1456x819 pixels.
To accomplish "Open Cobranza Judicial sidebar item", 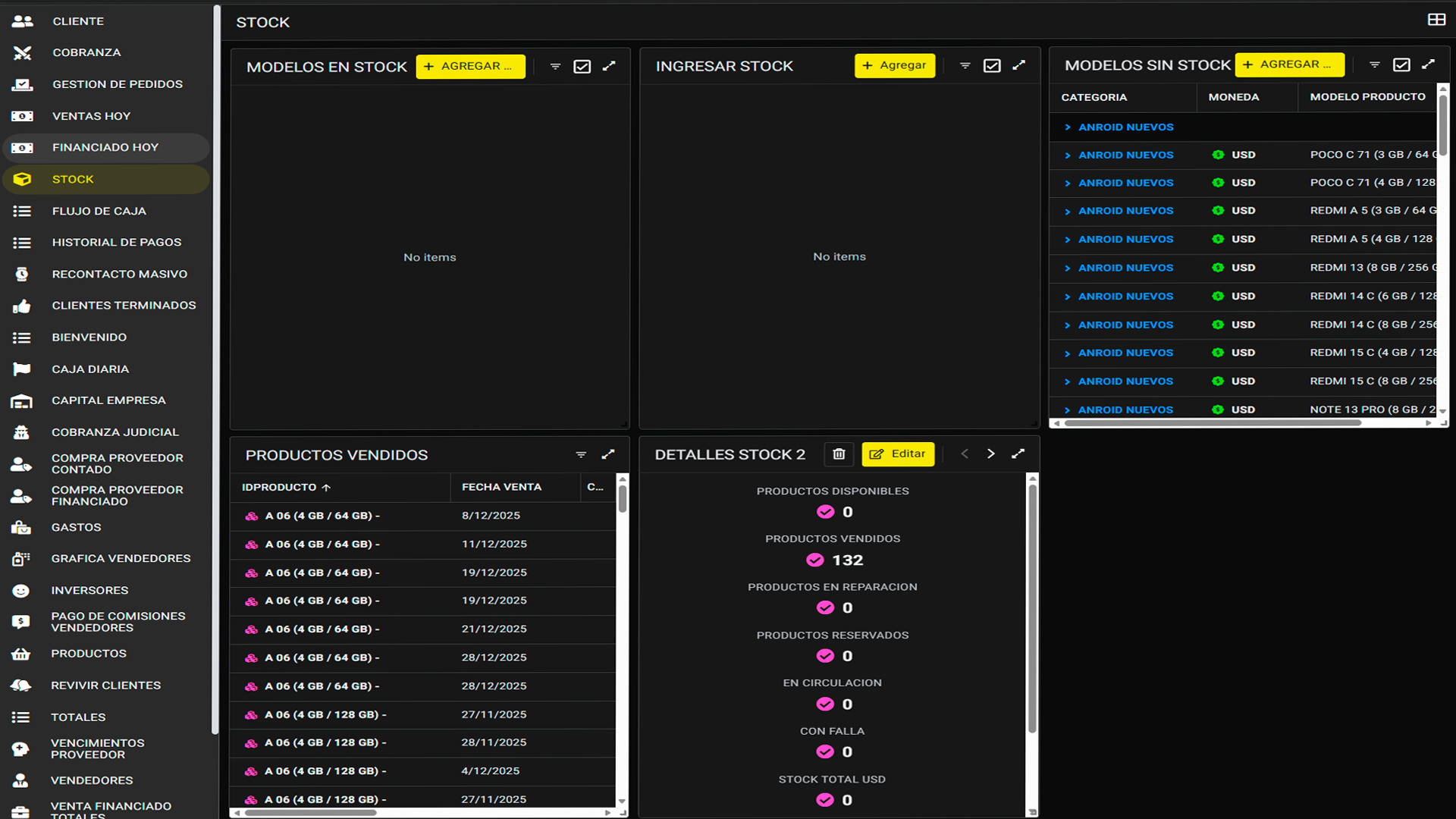I will 115,432.
